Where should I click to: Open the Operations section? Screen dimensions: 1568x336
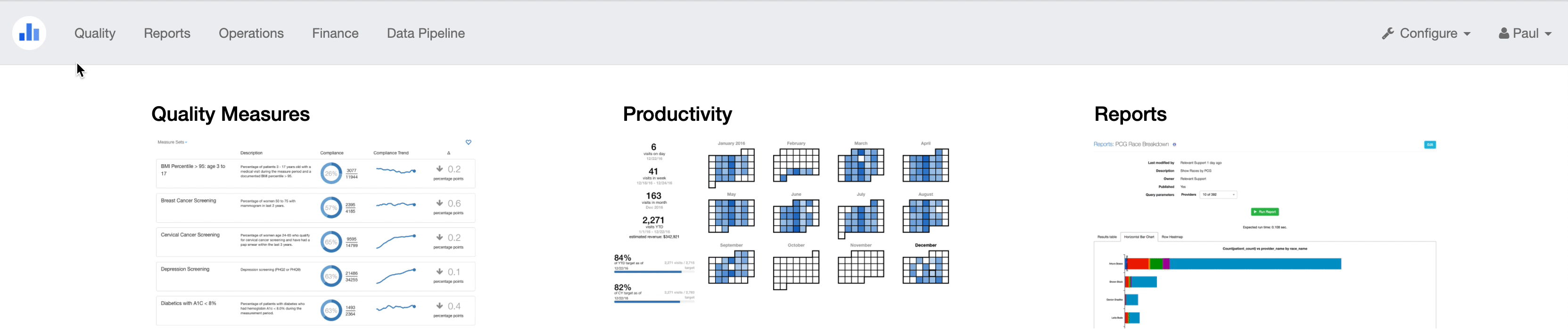point(251,34)
